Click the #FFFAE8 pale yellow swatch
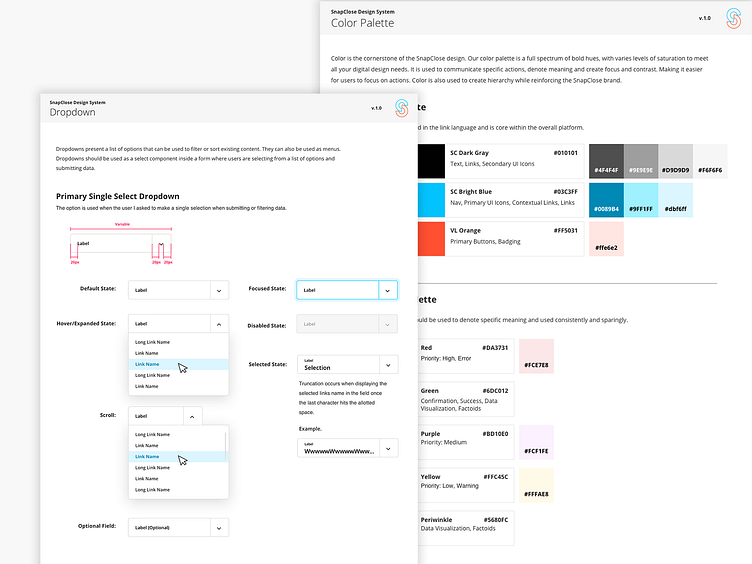 (x=536, y=485)
